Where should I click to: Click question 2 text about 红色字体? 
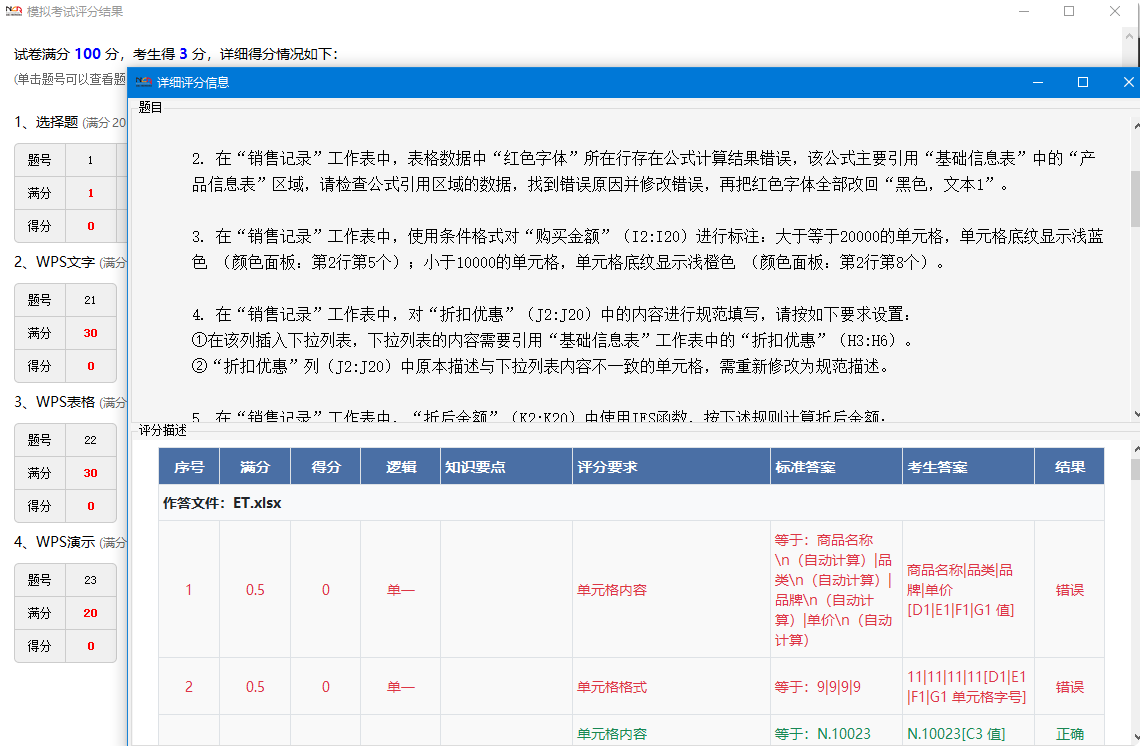click(643, 172)
